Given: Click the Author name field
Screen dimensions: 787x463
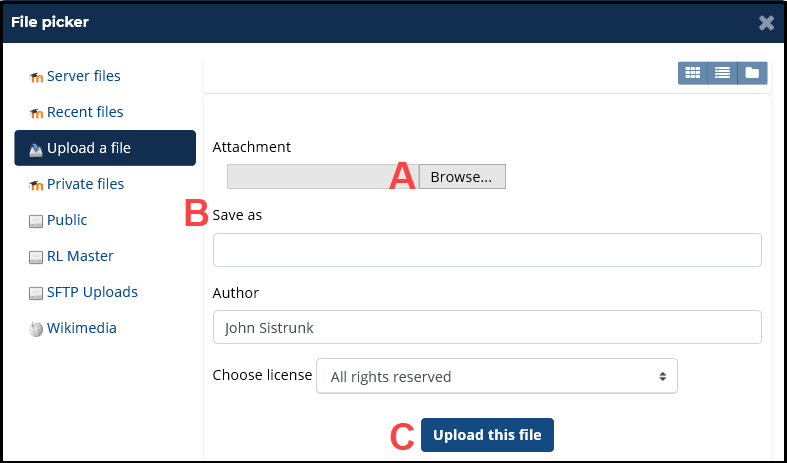Looking at the screenshot, I should 487,327.
